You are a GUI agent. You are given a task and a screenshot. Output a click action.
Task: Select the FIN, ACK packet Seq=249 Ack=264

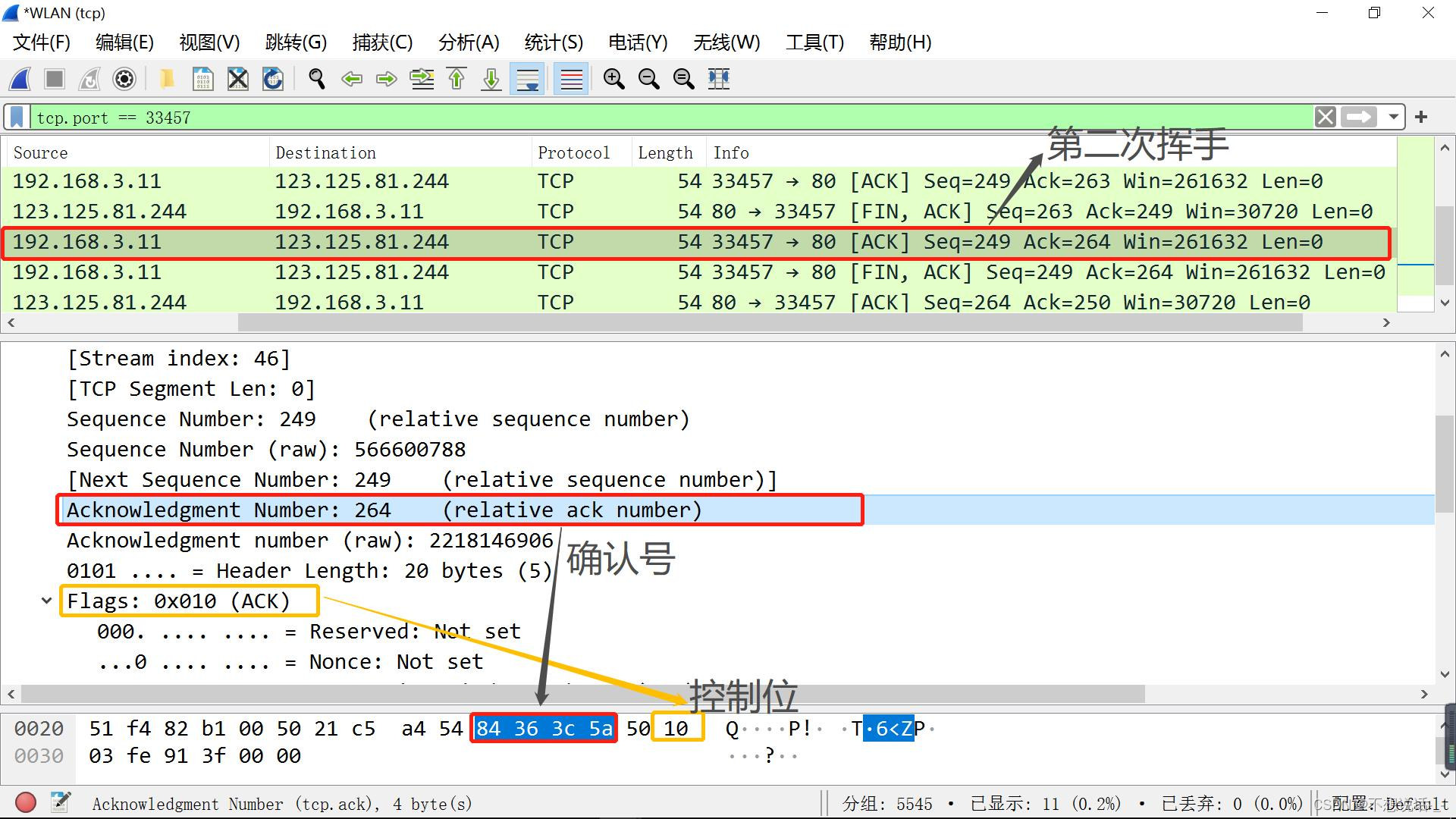698,272
